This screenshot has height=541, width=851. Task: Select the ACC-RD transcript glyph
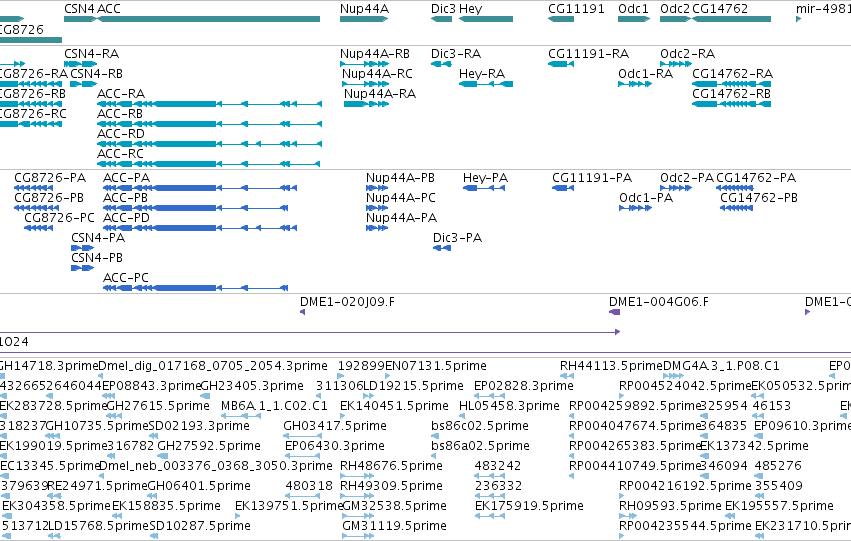(x=209, y=144)
